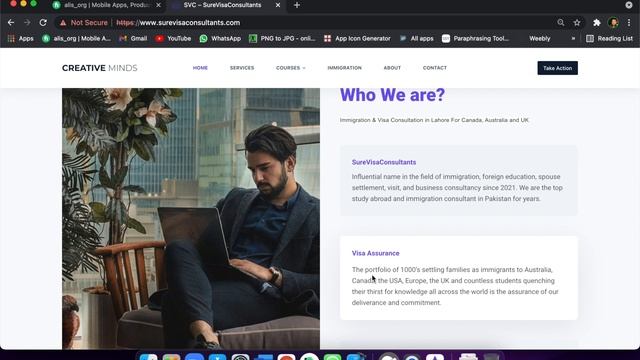Open the zoom magnifier icon in address bar

coord(561,22)
